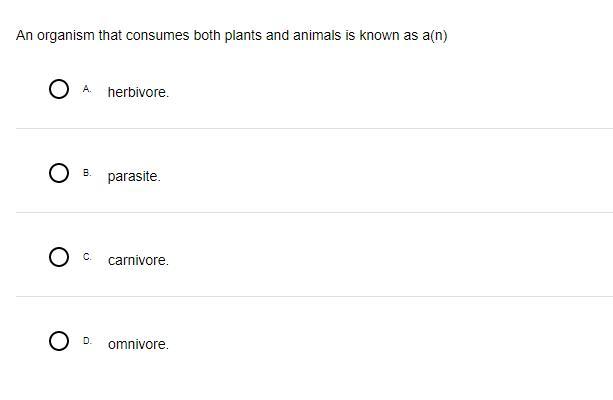The image size is (613, 400).
Task: Click the option letter label C
Action: pyautogui.click(x=87, y=257)
